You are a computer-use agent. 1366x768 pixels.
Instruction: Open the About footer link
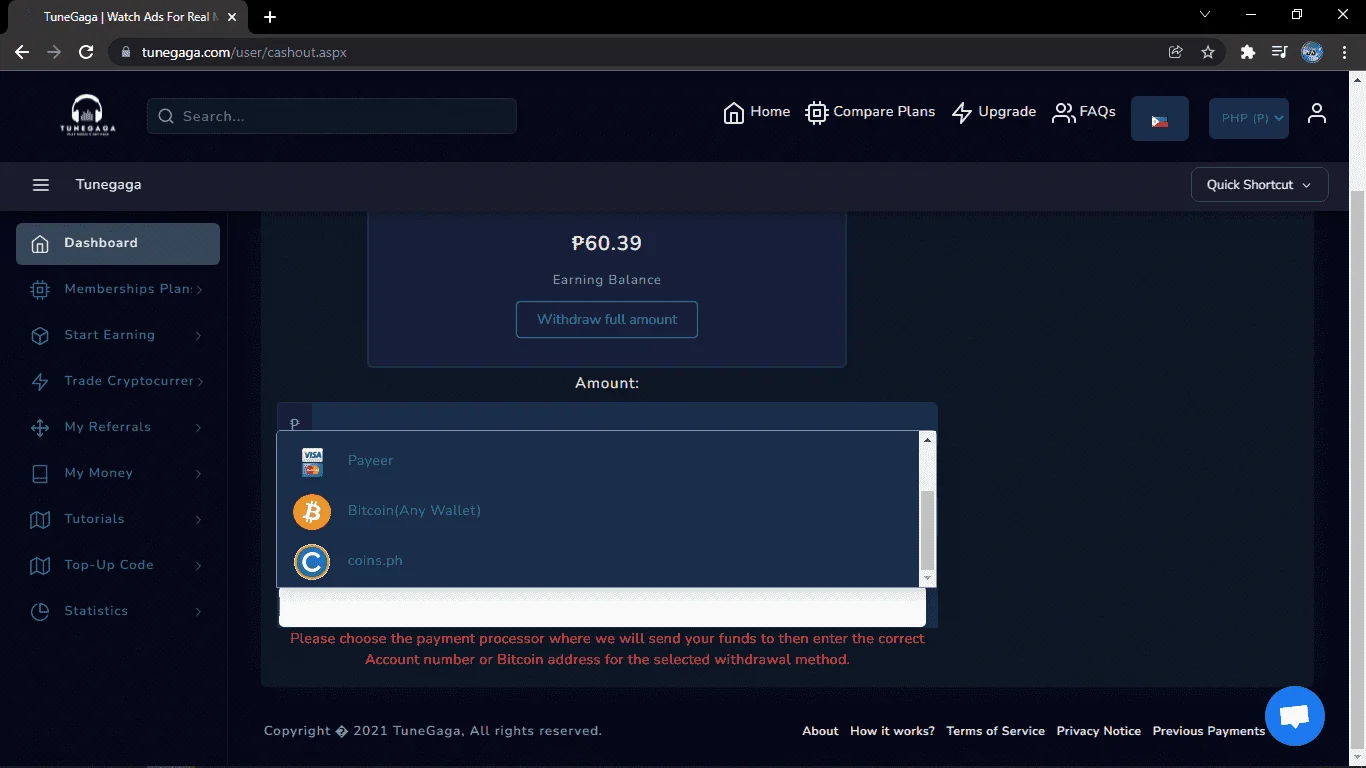820,731
